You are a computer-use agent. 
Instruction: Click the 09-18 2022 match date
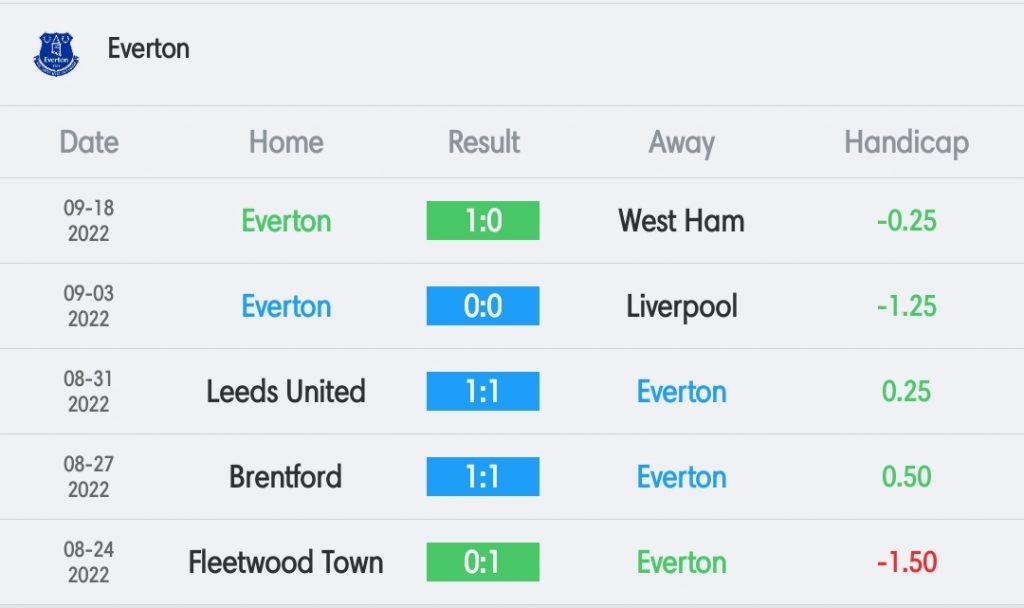pyautogui.click(x=89, y=221)
